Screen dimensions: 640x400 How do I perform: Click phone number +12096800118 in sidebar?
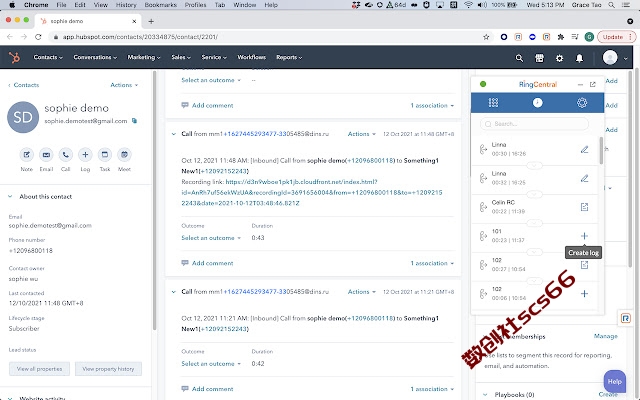click(x=31, y=251)
